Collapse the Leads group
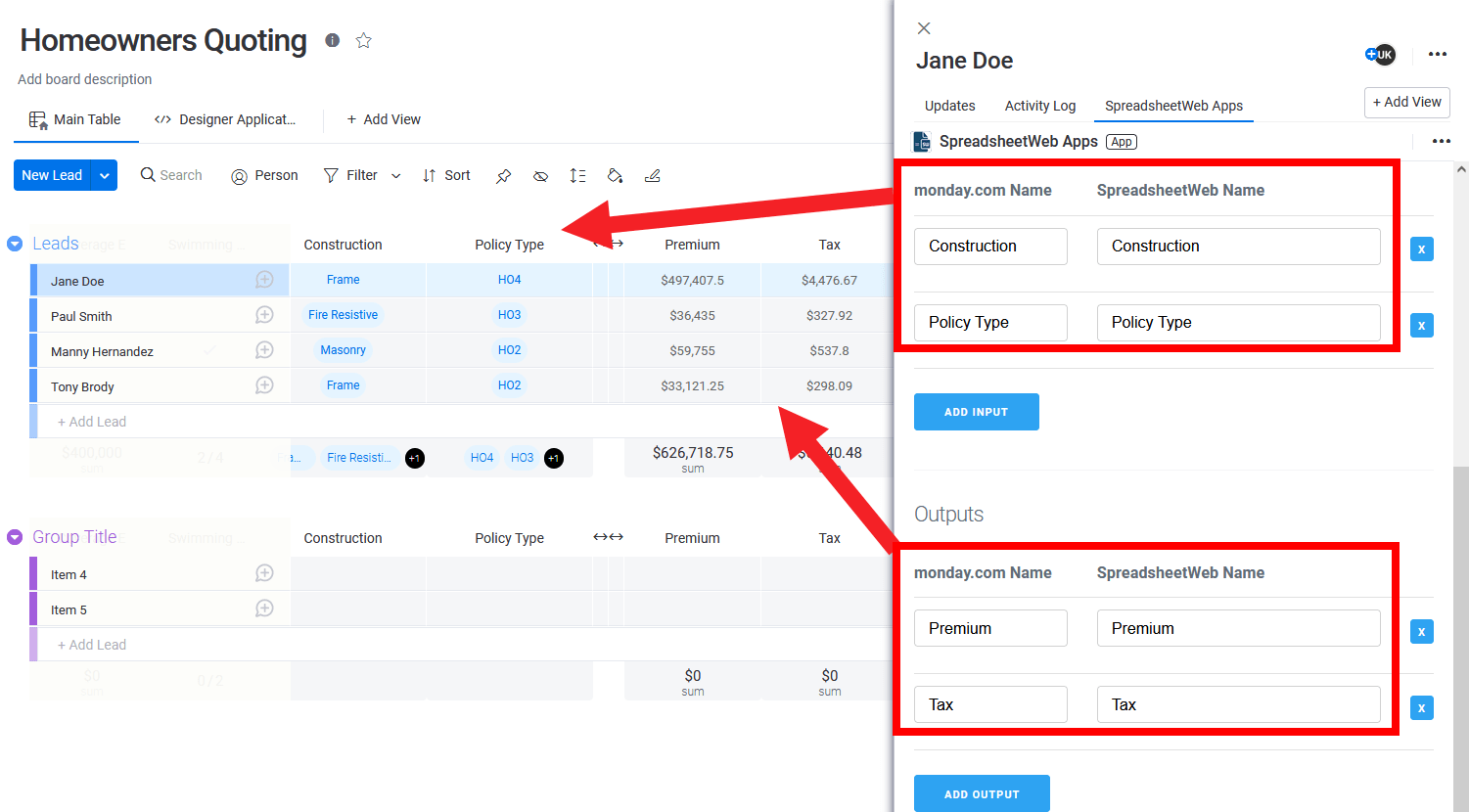1469x812 pixels. (x=15, y=244)
